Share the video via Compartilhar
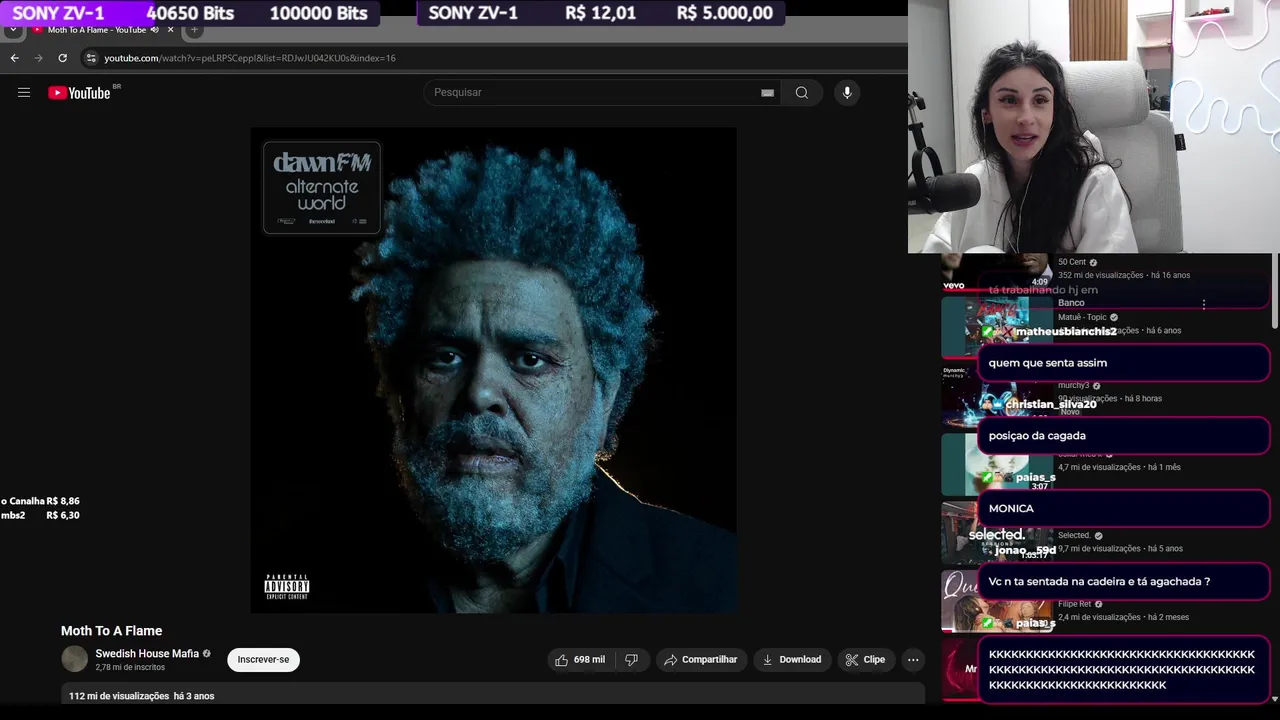1280x720 pixels. (701, 660)
